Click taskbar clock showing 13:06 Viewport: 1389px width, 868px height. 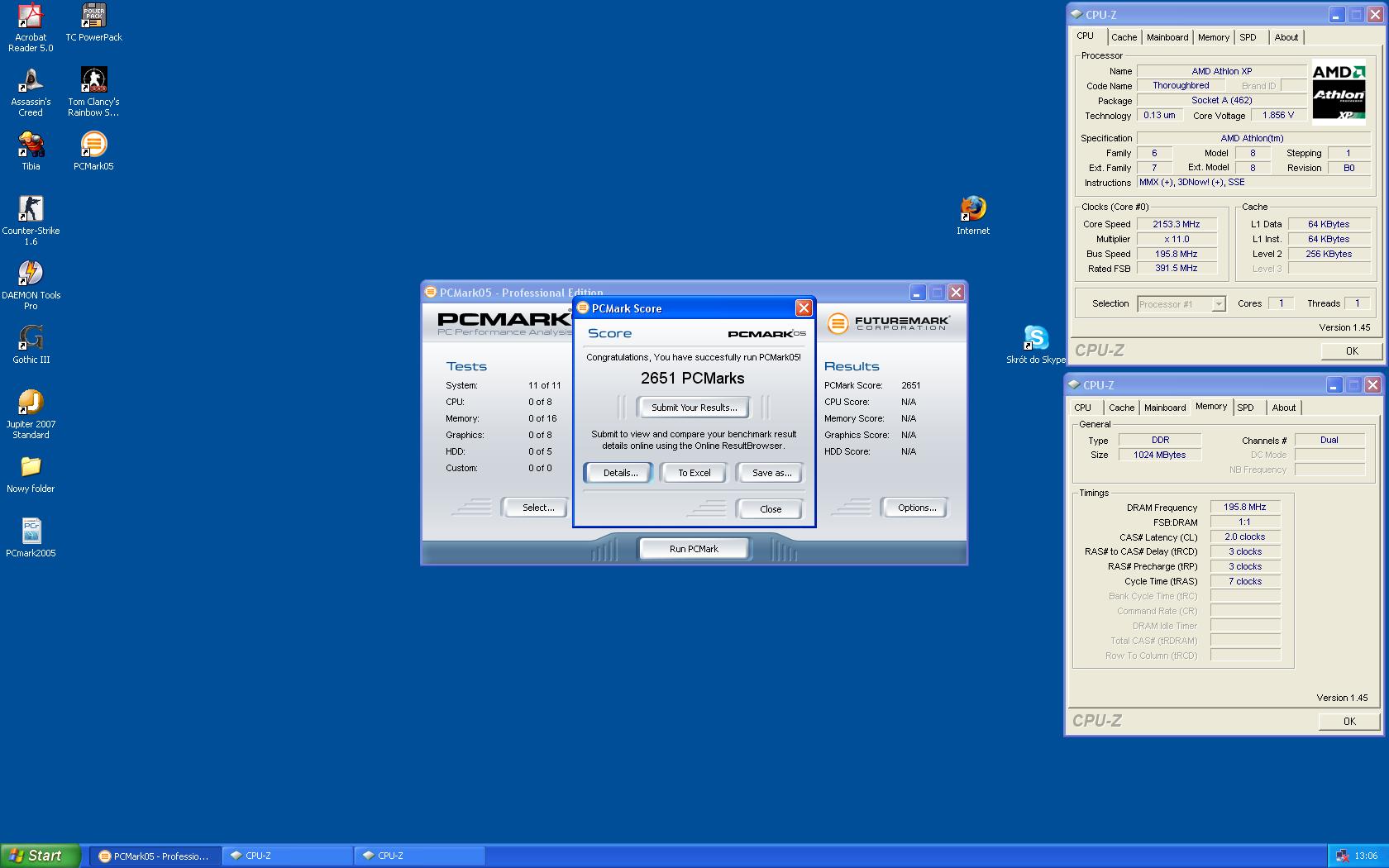coord(1367,856)
